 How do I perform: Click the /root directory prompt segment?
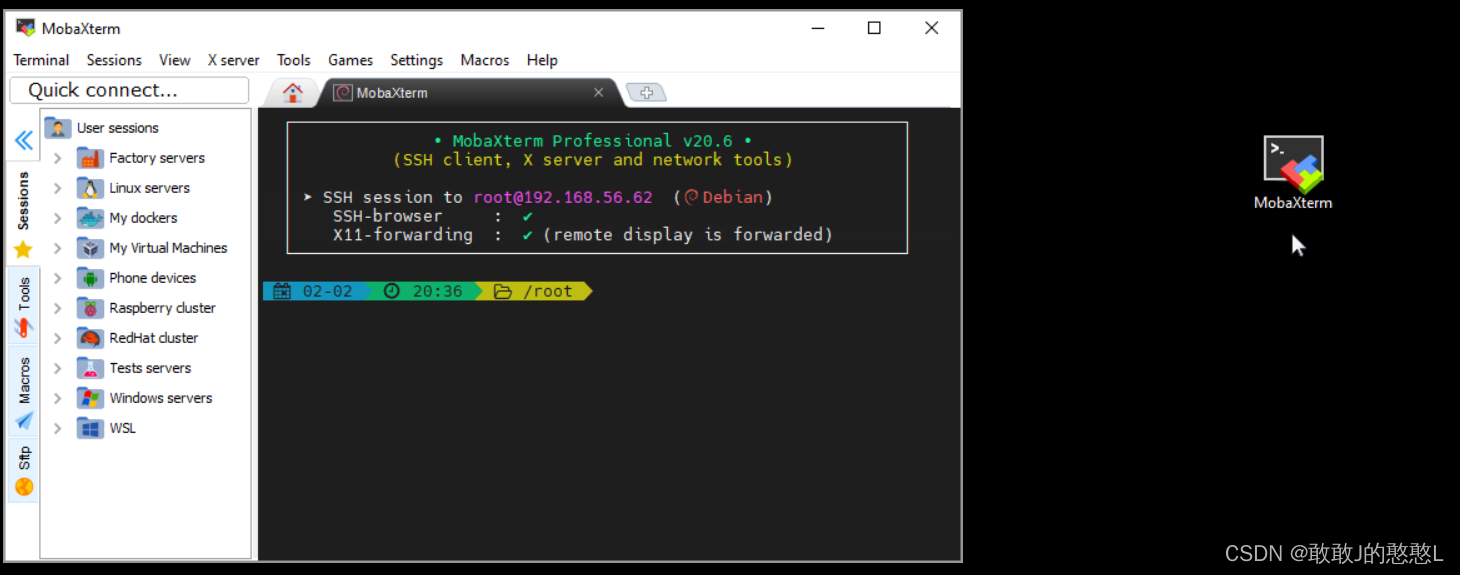tap(536, 291)
